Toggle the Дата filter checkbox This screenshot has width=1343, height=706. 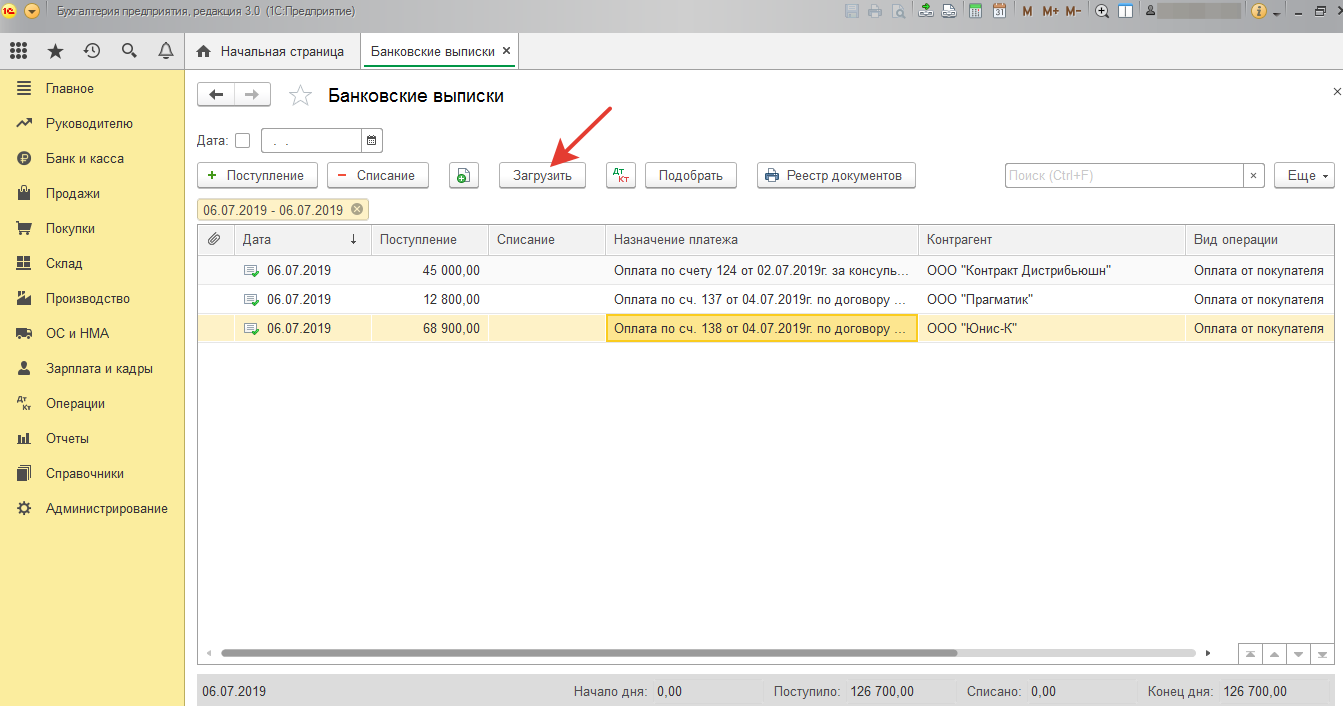coord(242,141)
